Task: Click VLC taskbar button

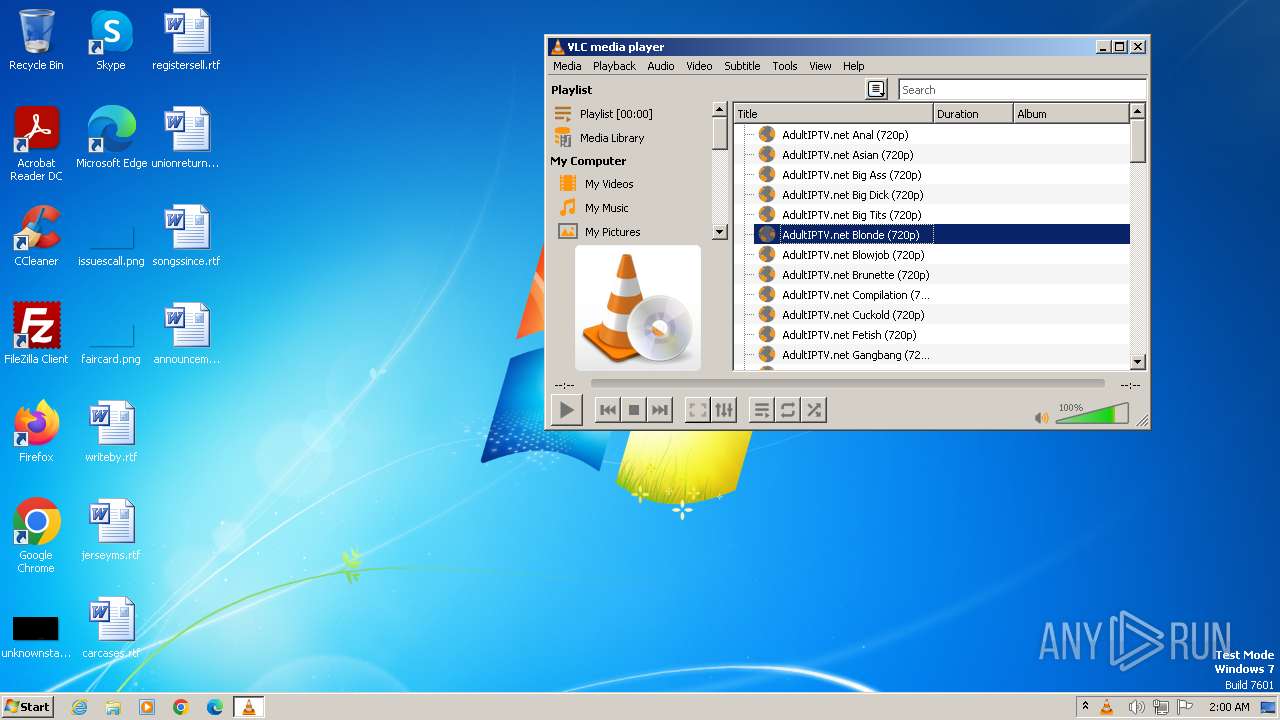Action: pos(248,707)
